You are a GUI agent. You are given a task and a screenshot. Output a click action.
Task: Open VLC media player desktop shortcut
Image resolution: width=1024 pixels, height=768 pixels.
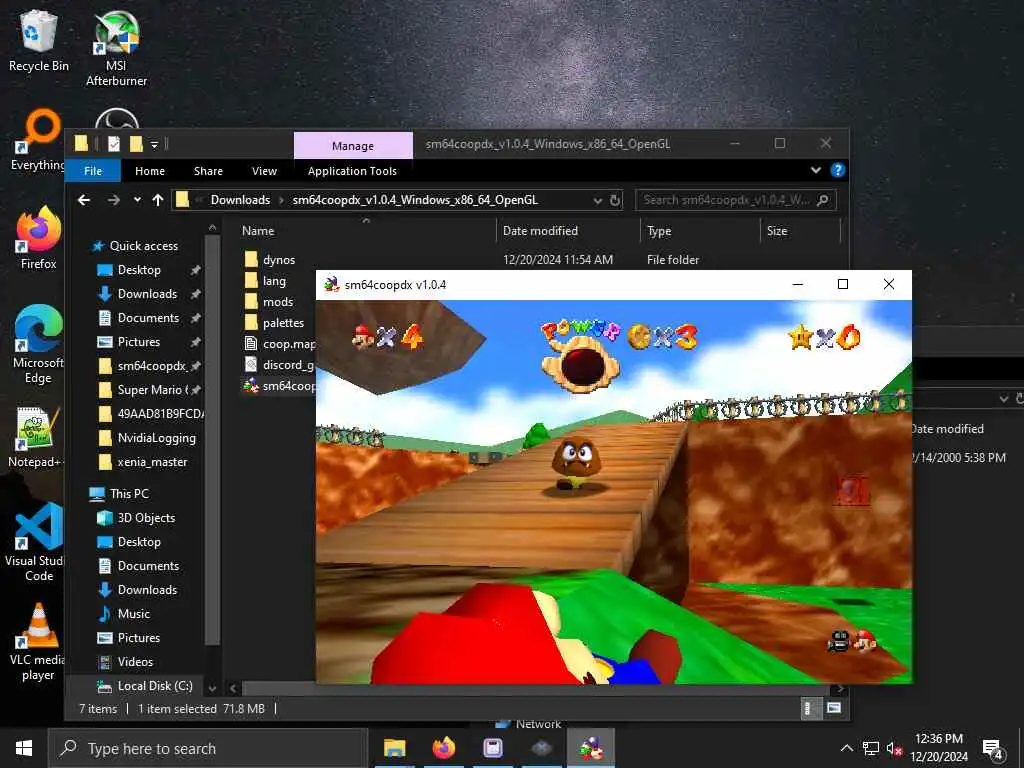pos(38,642)
